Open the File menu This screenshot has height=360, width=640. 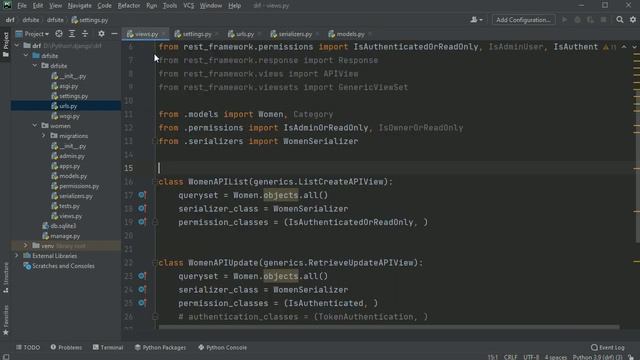[22, 6]
